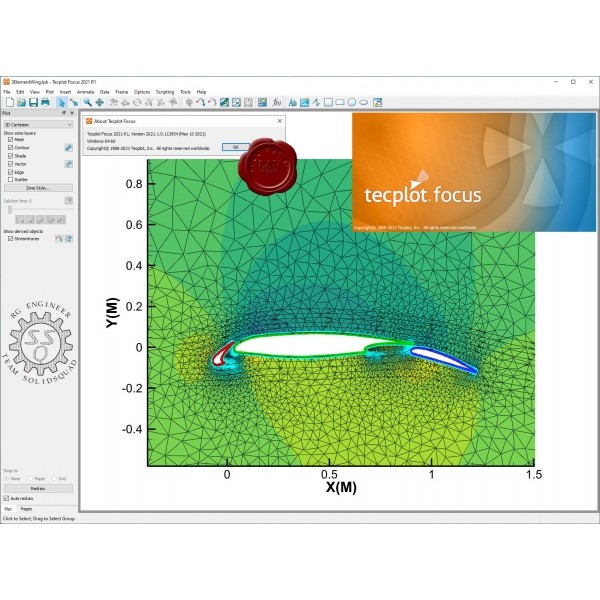Open the Tools menu

tap(185, 92)
